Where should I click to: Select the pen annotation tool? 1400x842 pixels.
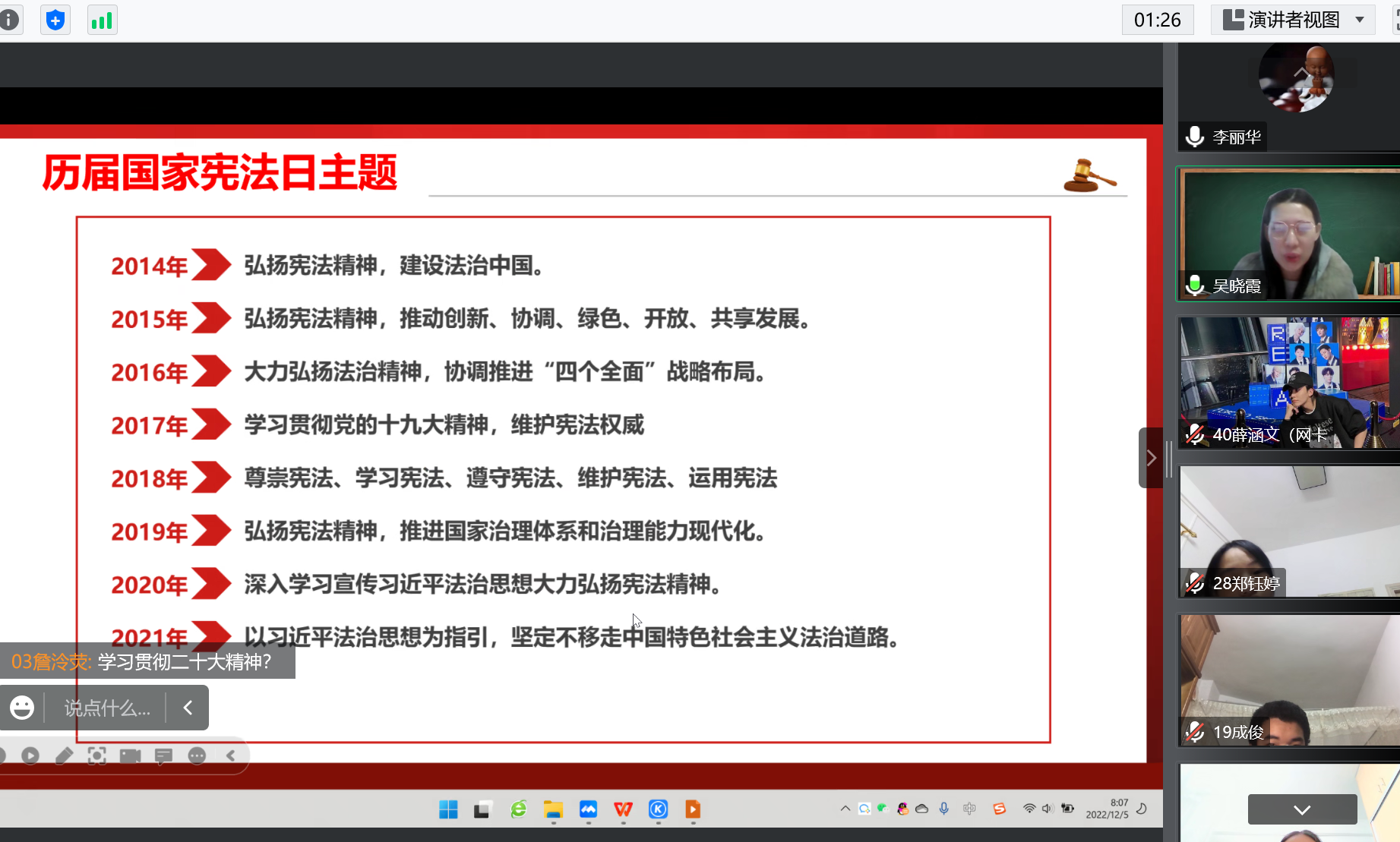point(64,755)
